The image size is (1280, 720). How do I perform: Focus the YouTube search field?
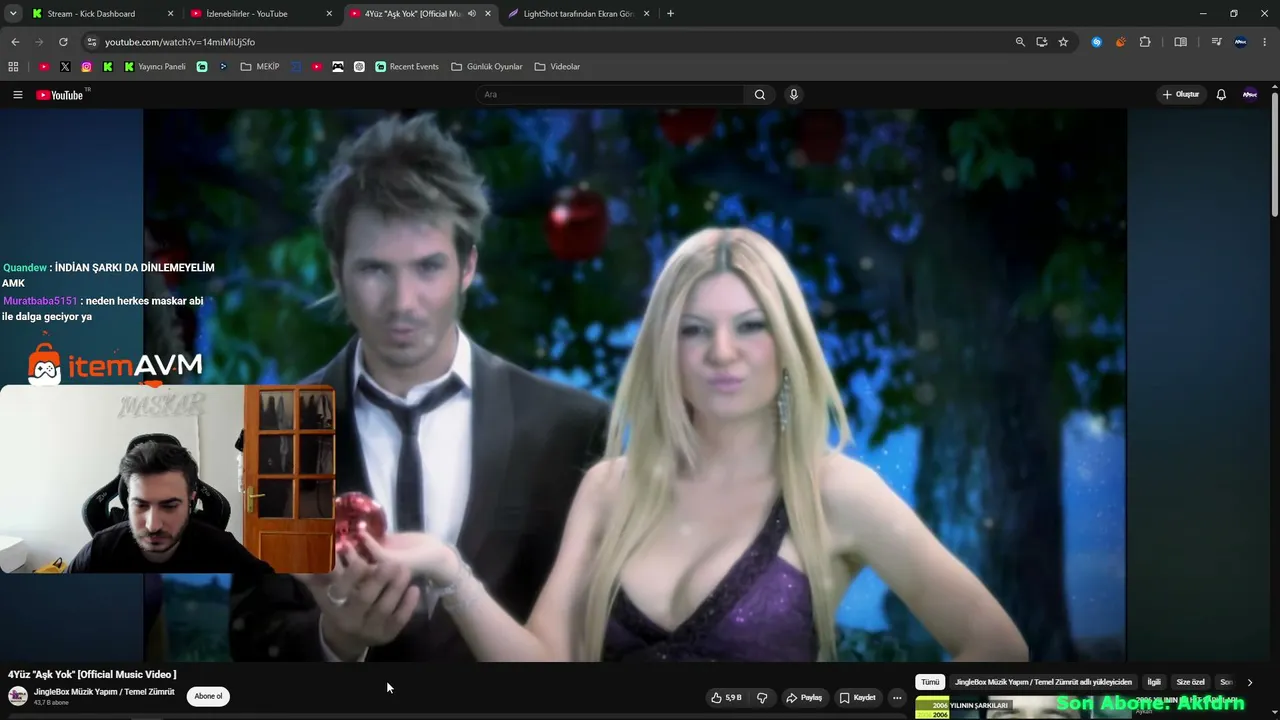pyautogui.click(x=610, y=95)
